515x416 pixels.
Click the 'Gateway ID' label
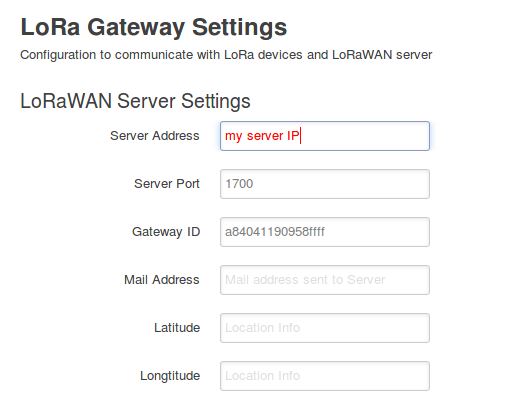[x=166, y=232]
